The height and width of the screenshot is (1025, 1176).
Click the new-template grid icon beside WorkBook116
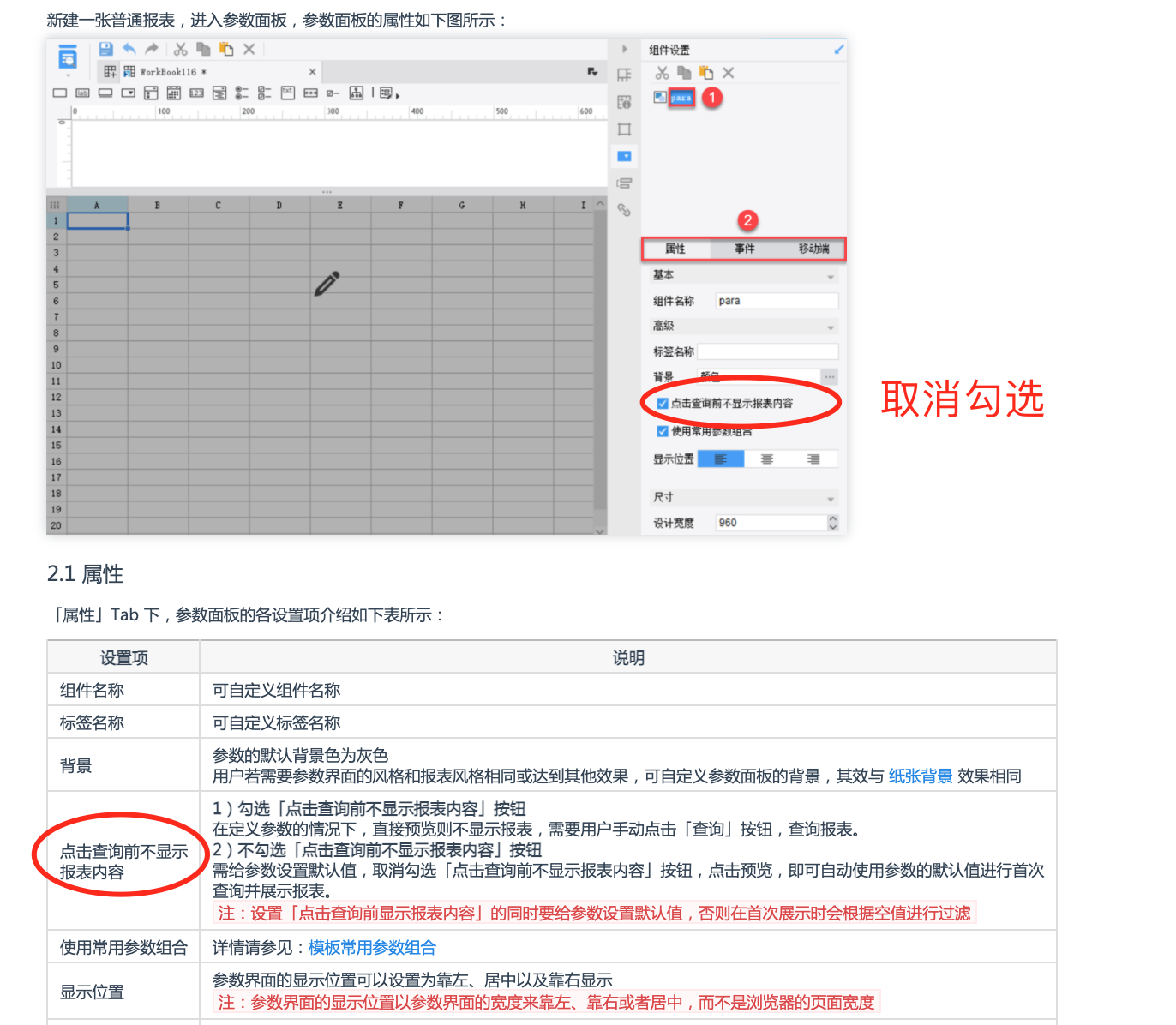111,72
